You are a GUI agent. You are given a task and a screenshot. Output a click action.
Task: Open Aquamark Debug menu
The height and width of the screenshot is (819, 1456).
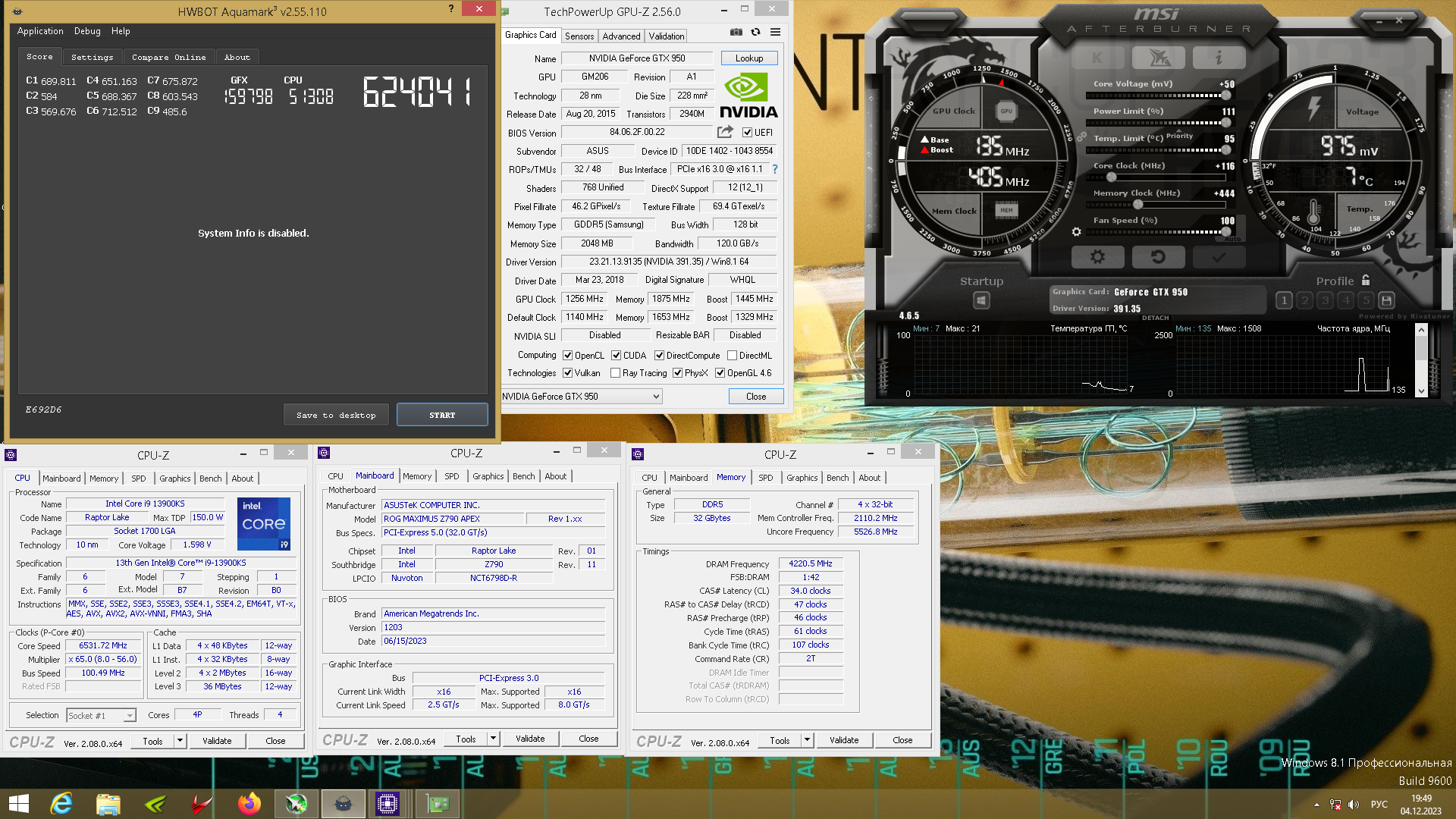[x=87, y=31]
